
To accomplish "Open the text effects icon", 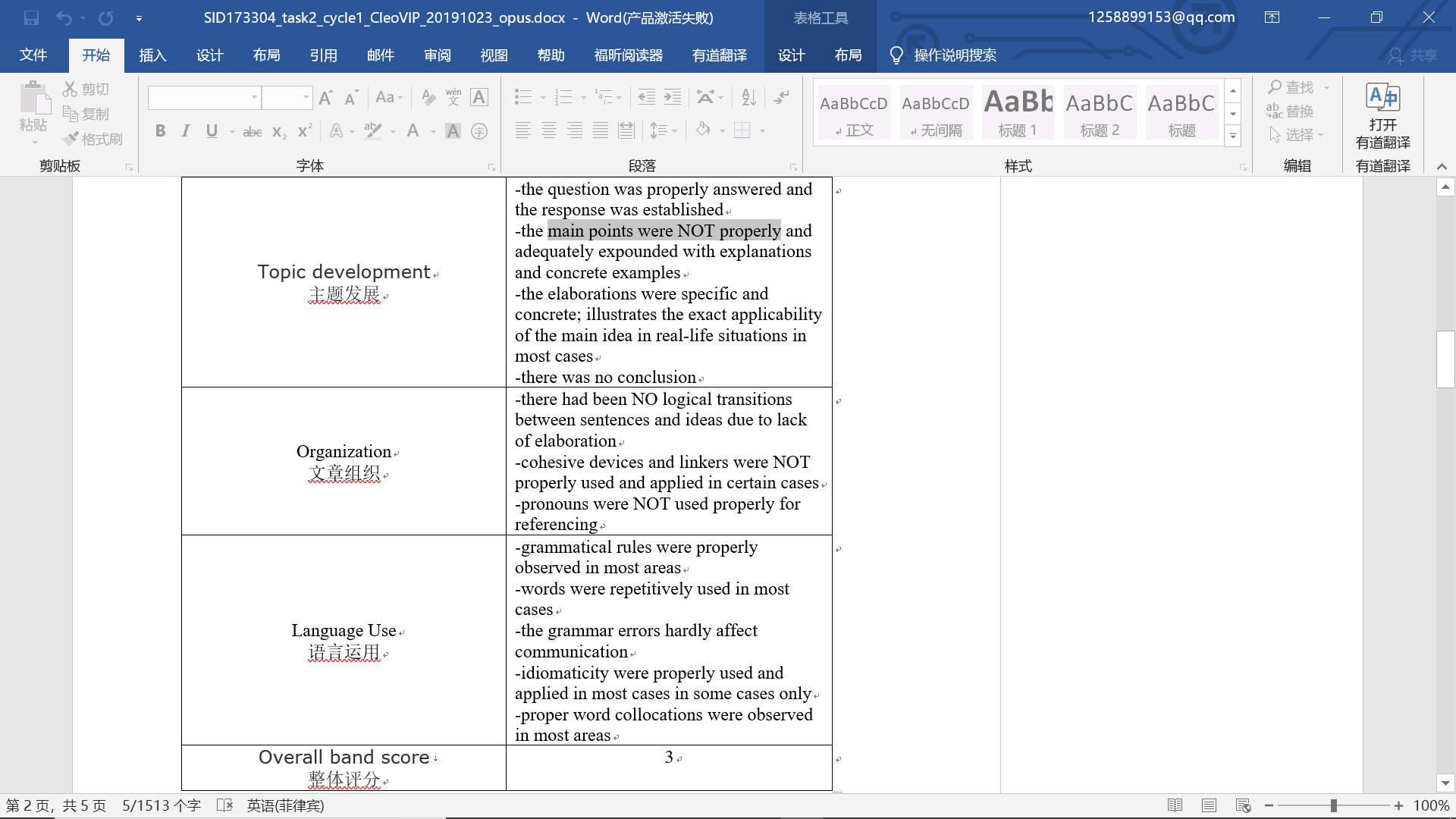I will click(337, 131).
